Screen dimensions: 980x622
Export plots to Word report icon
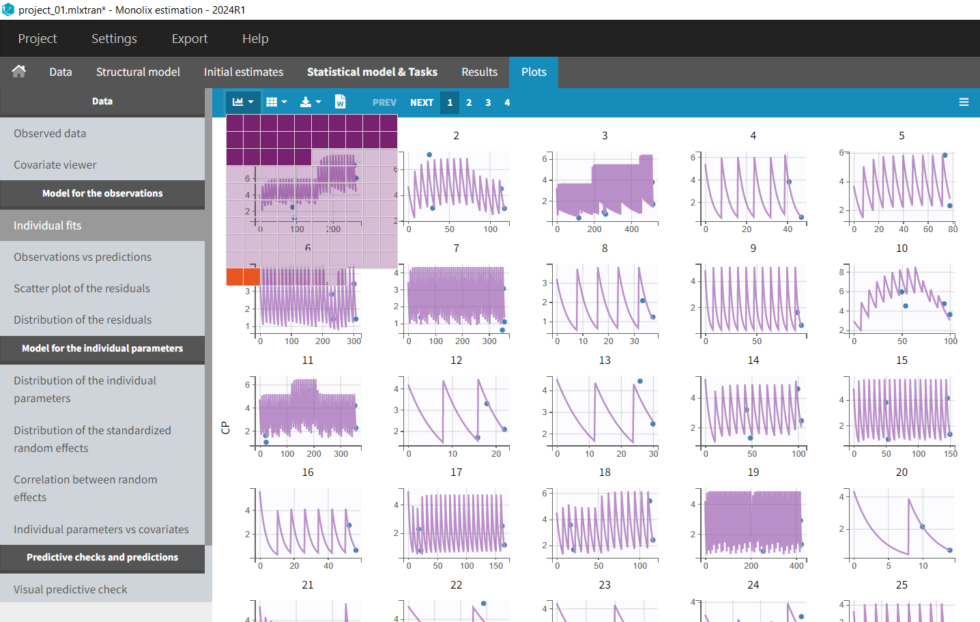tap(340, 102)
